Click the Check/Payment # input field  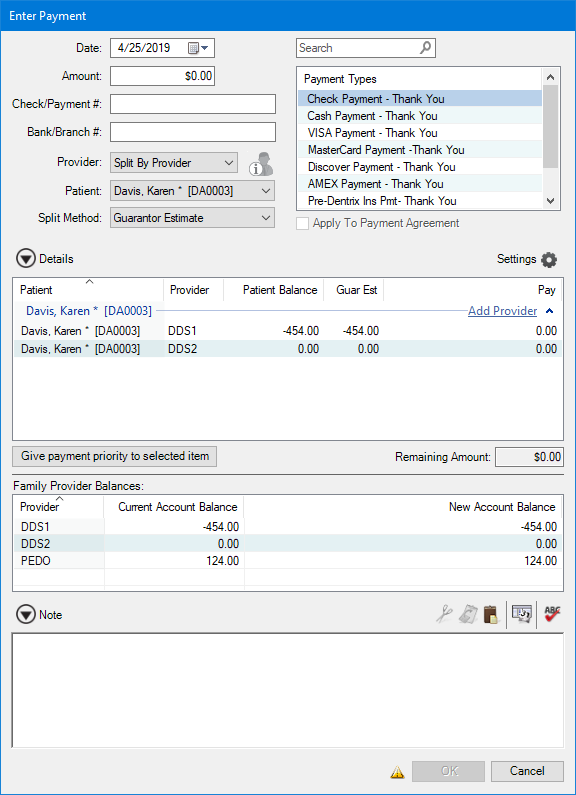tap(193, 104)
